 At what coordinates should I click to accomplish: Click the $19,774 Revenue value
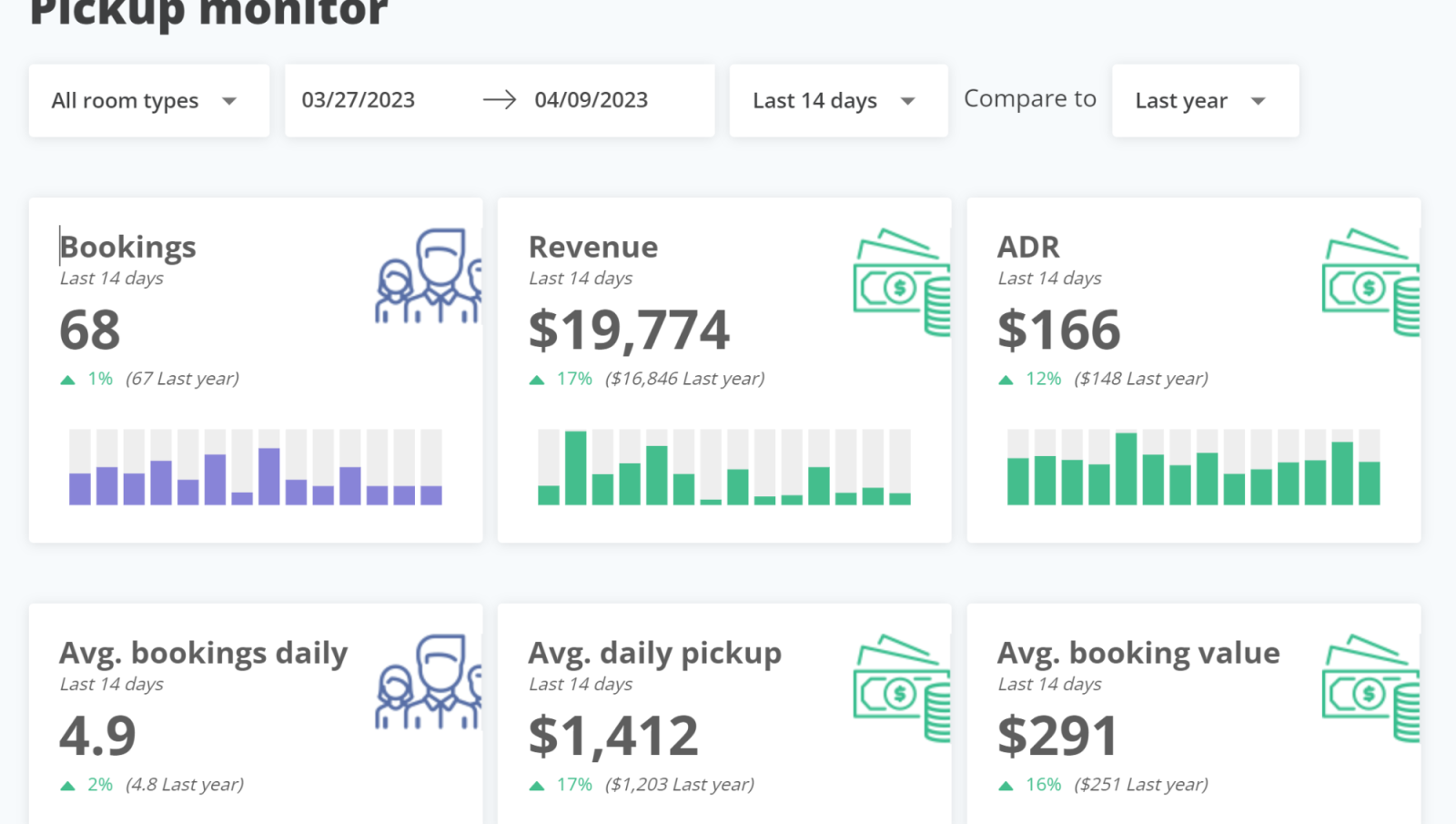[629, 330]
